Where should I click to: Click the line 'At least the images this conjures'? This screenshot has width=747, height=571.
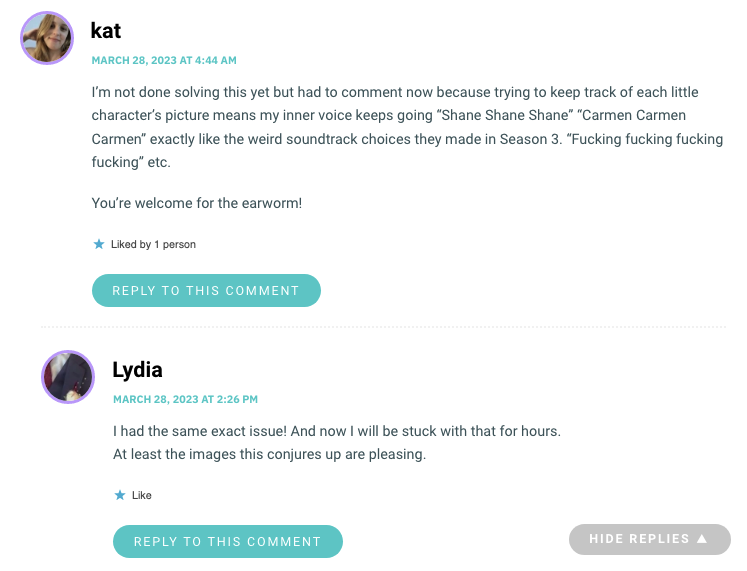pyautogui.click(x=269, y=455)
